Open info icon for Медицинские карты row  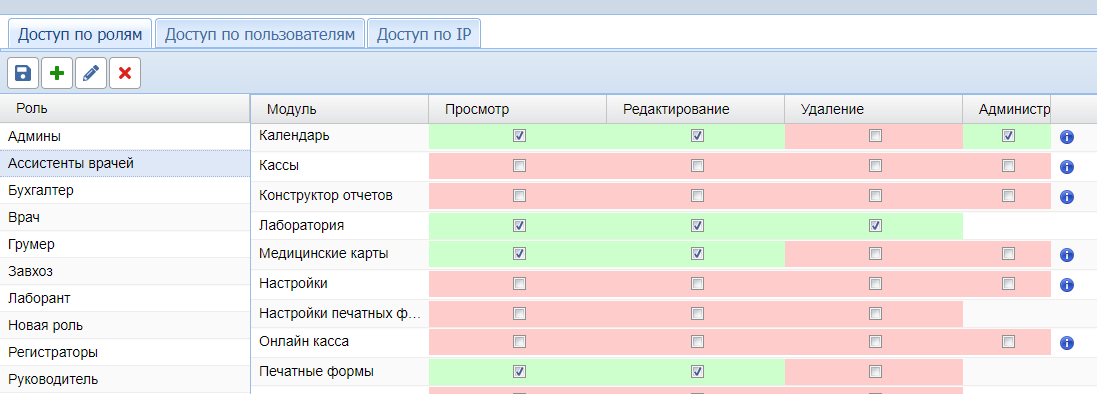1067,255
